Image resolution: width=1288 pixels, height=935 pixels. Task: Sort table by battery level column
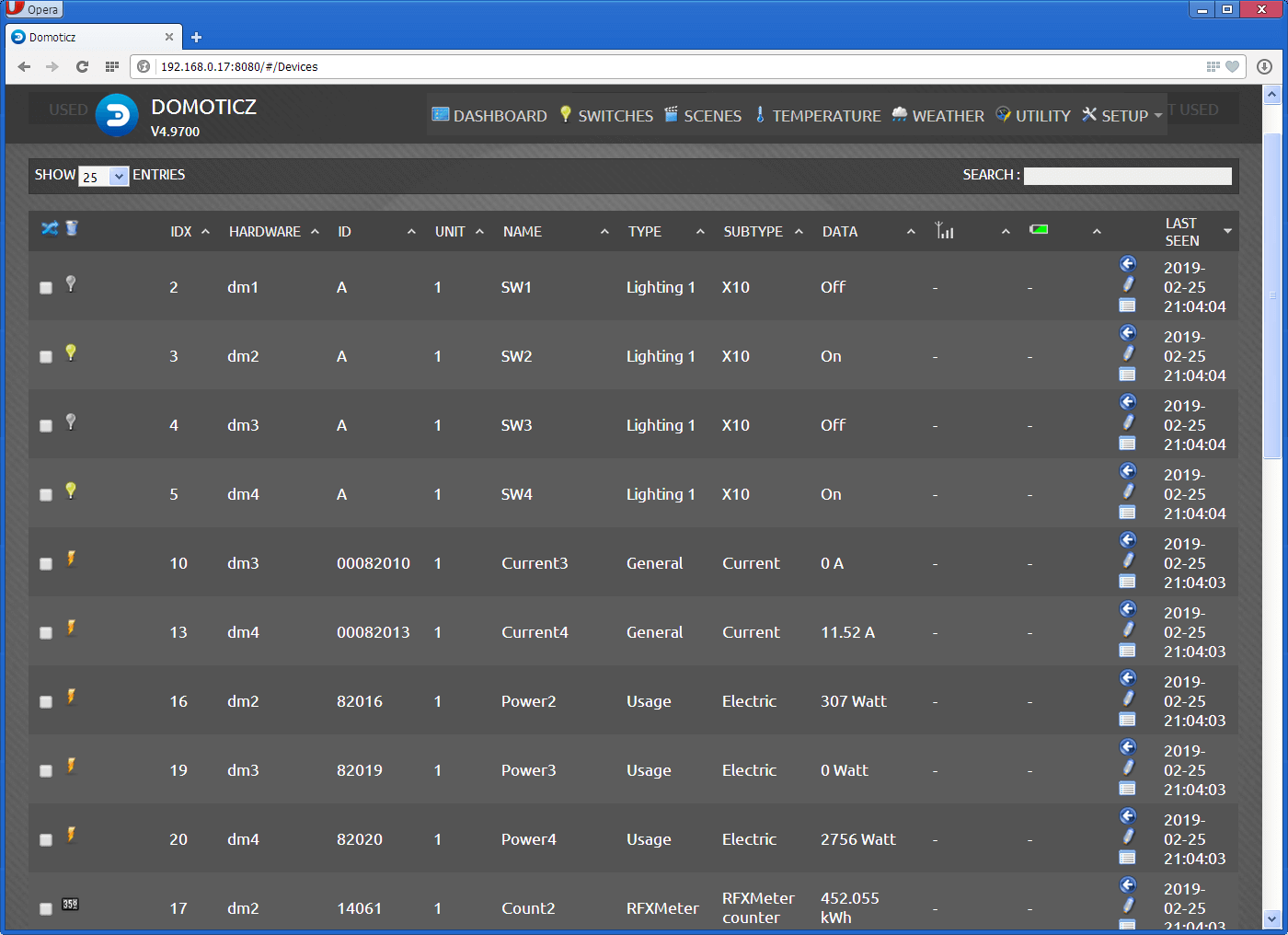1064,232
